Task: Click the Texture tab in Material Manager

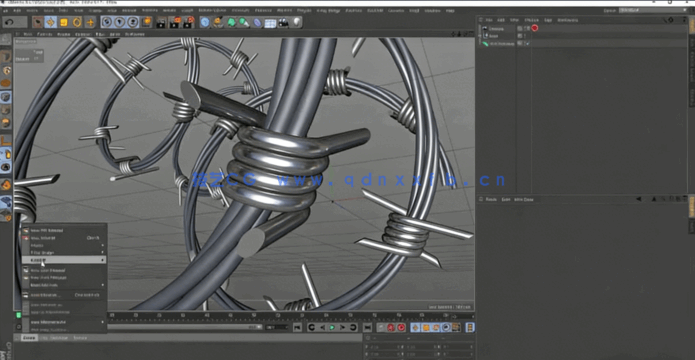Action: (x=80, y=338)
